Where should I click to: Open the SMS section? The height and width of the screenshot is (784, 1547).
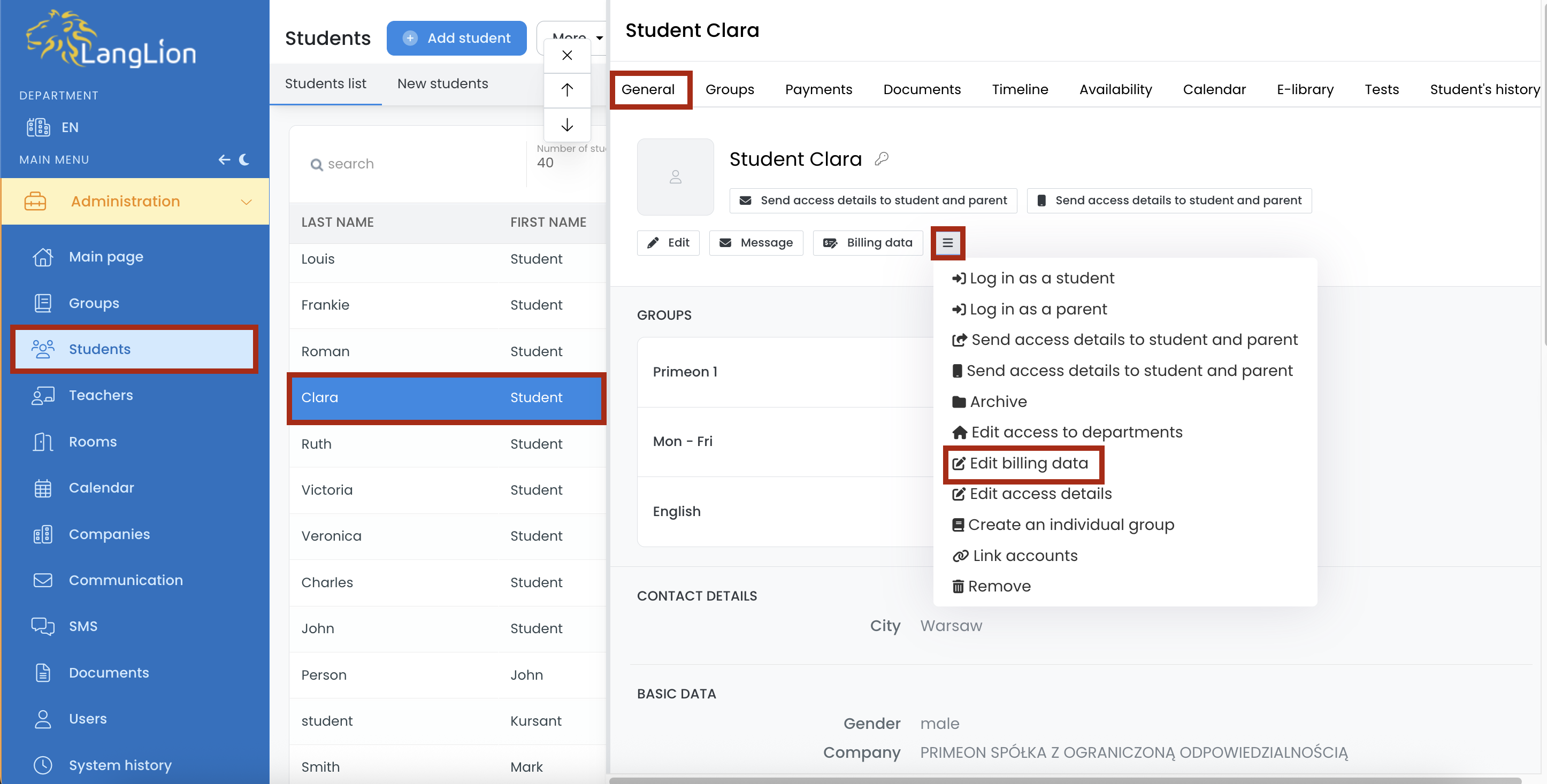tap(83, 626)
